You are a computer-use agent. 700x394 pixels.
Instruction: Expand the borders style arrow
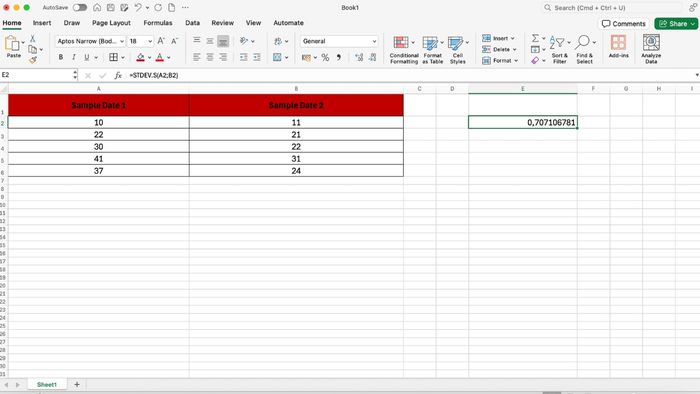pos(123,58)
